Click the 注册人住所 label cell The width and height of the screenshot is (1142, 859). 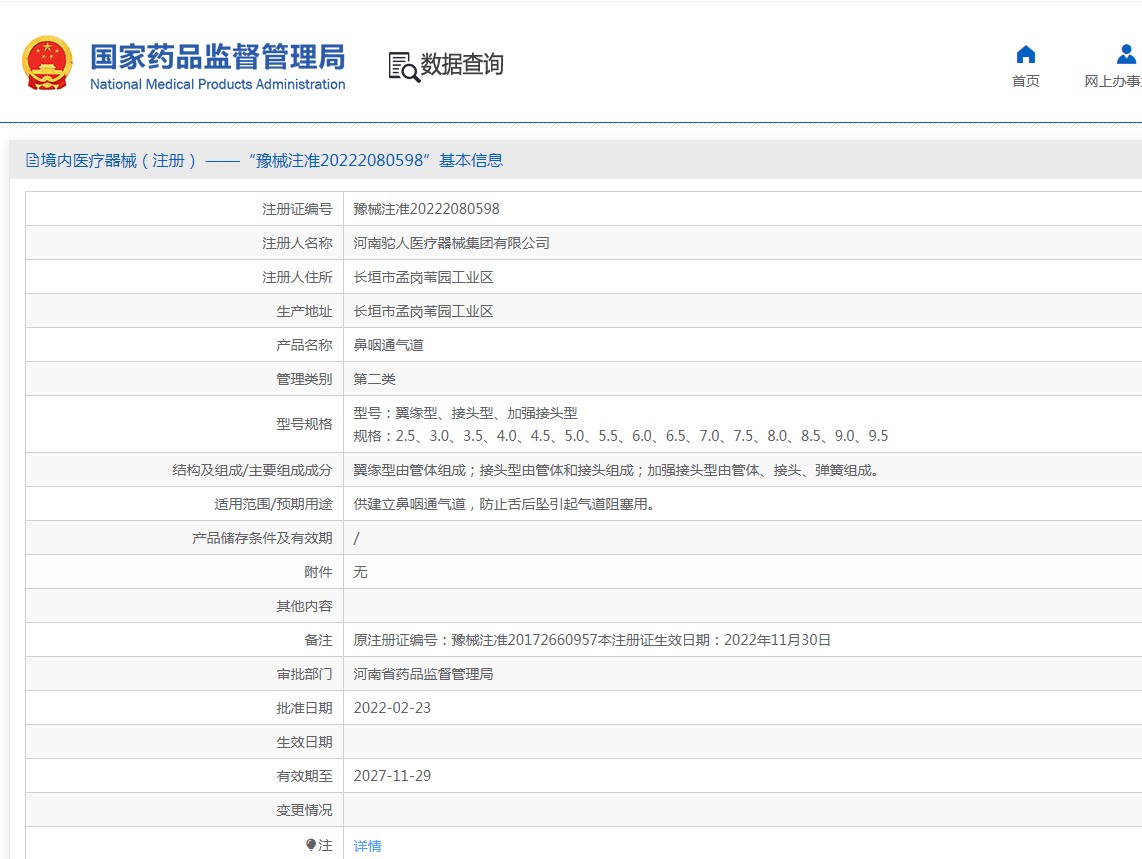(x=184, y=278)
